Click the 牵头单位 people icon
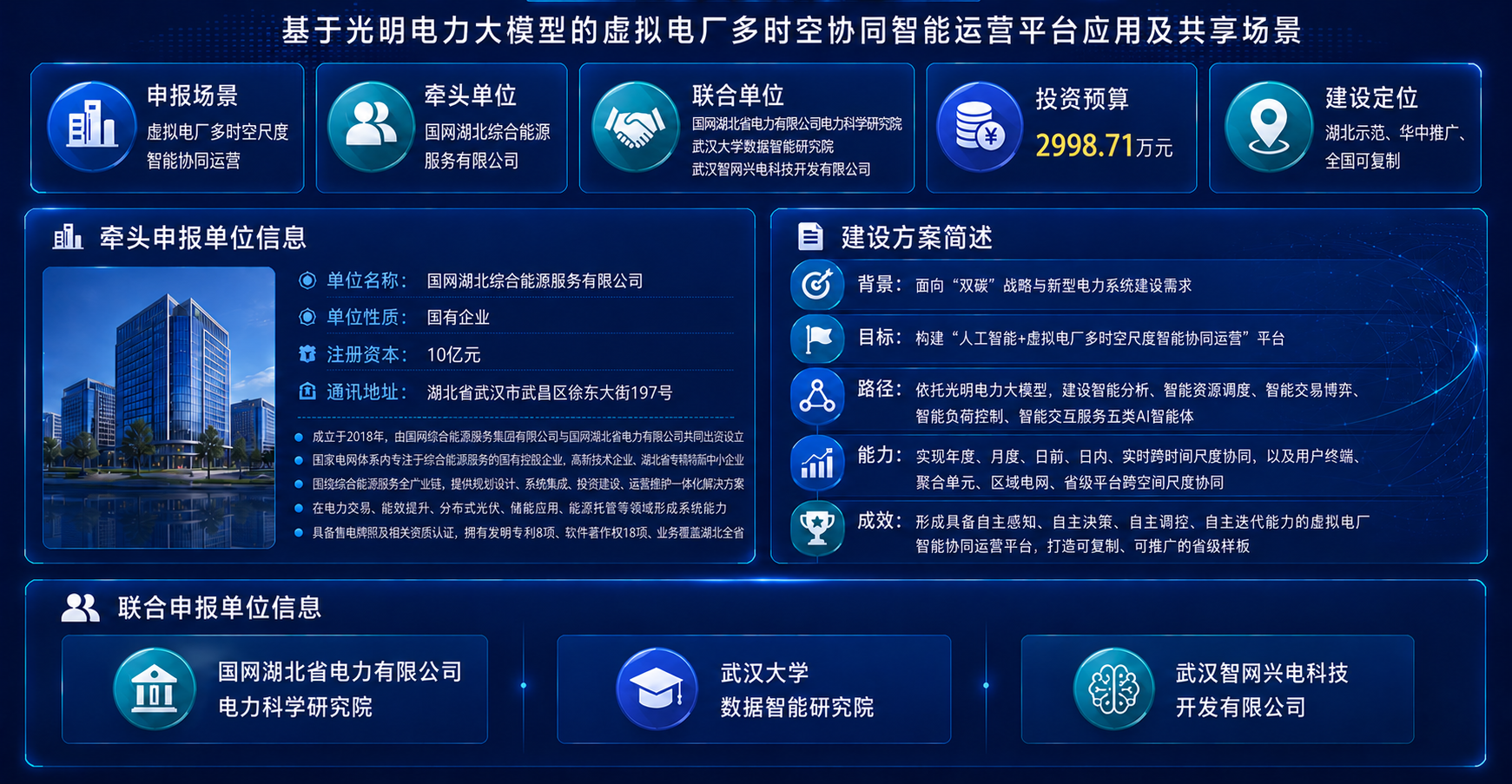 coord(372,126)
